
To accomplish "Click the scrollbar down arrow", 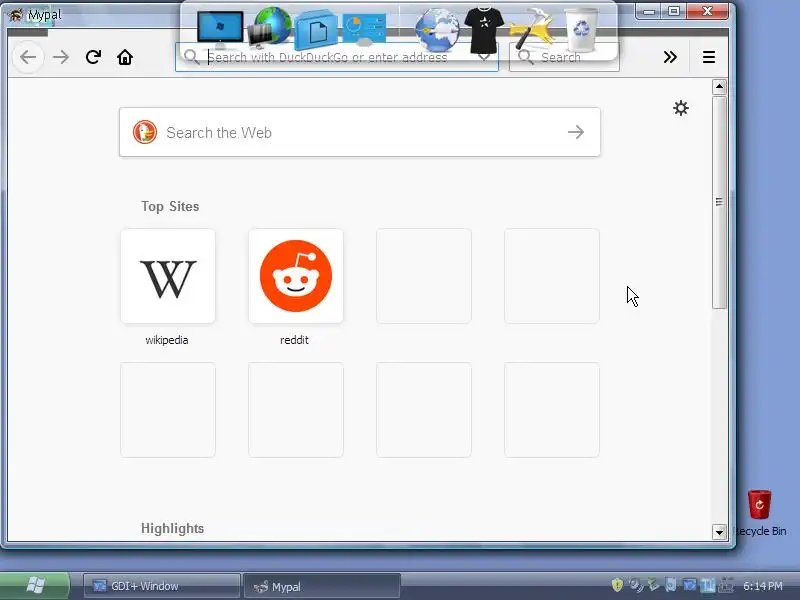I will click(719, 532).
